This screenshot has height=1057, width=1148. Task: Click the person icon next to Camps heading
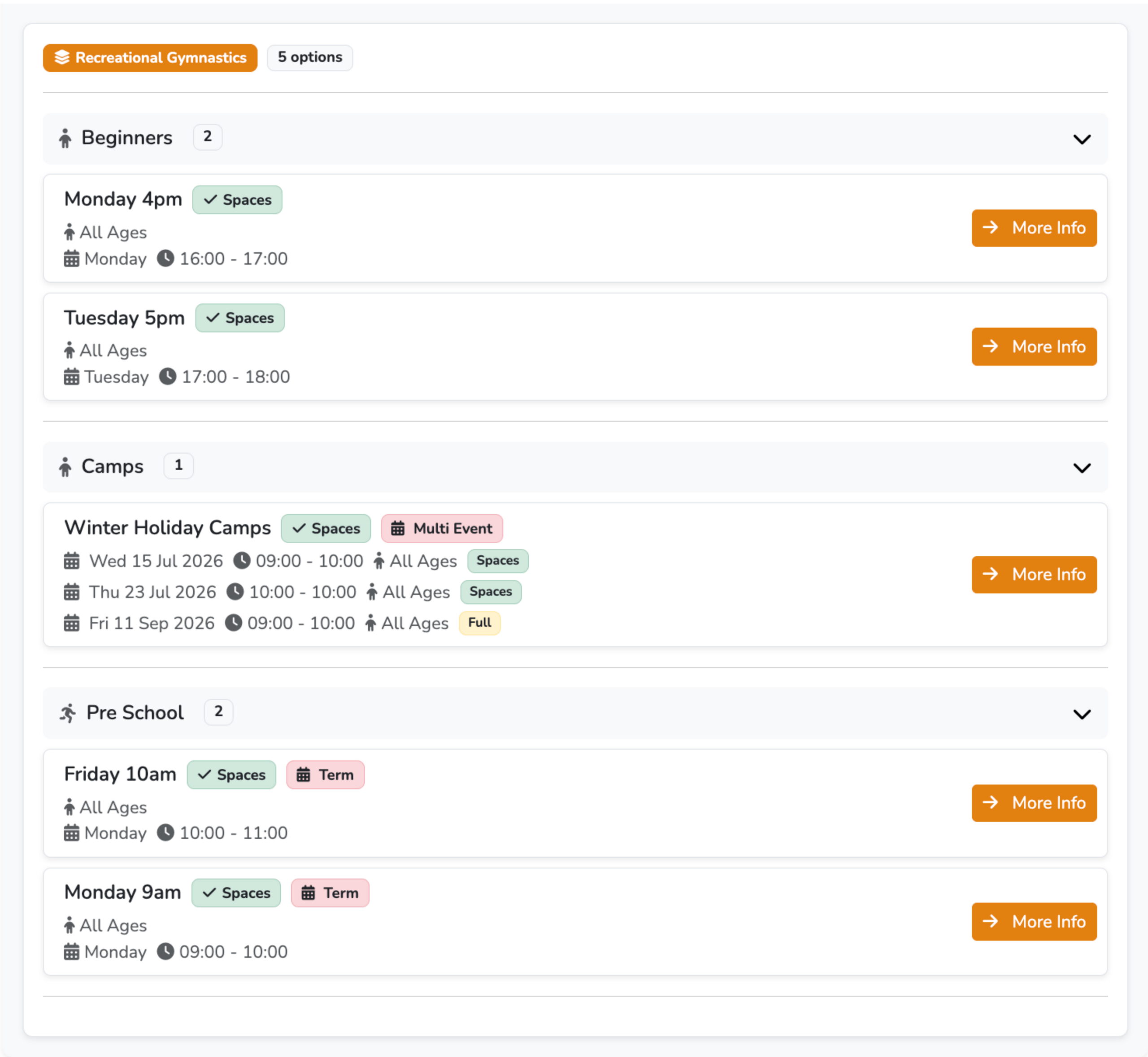[x=65, y=467]
